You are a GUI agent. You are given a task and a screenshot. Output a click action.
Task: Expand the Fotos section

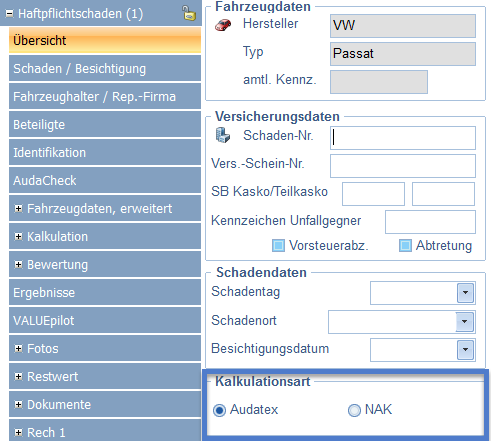pyautogui.click(x=19, y=348)
